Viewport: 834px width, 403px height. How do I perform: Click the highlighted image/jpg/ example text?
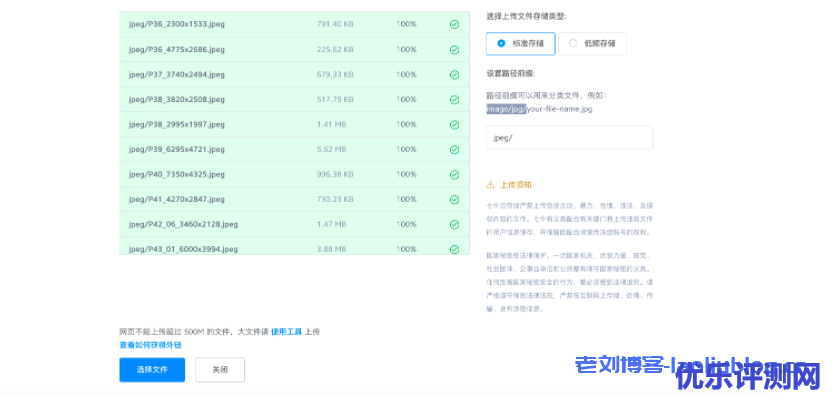click(506, 108)
